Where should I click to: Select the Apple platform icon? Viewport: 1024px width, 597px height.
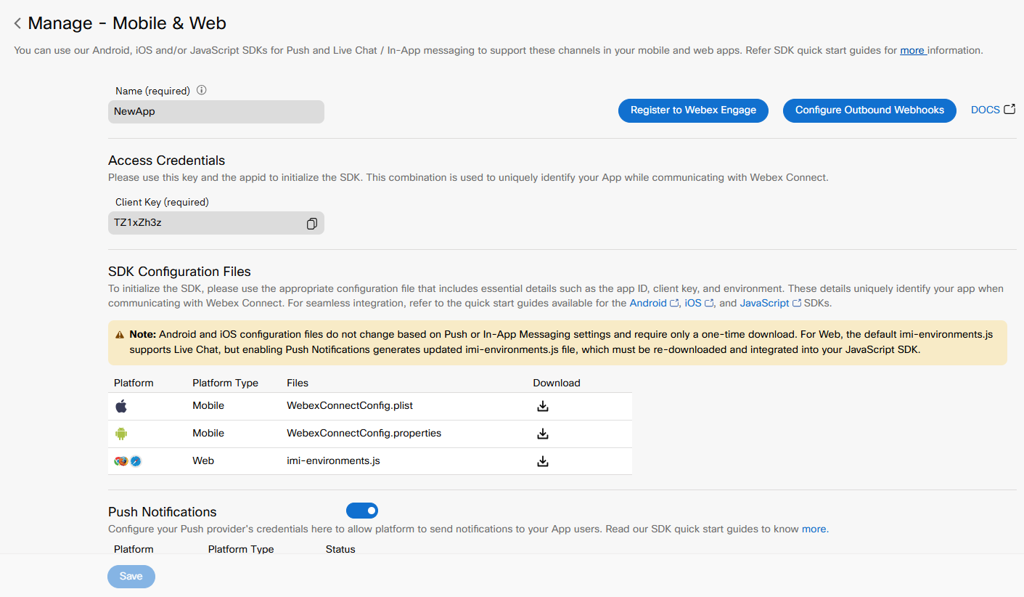(x=123, y=405)
